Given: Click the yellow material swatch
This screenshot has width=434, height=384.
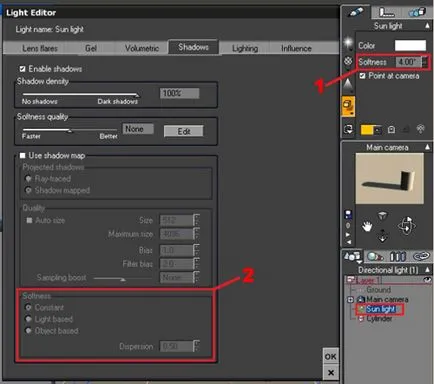Looking at the screenshot, I should (x=367, y=130).
